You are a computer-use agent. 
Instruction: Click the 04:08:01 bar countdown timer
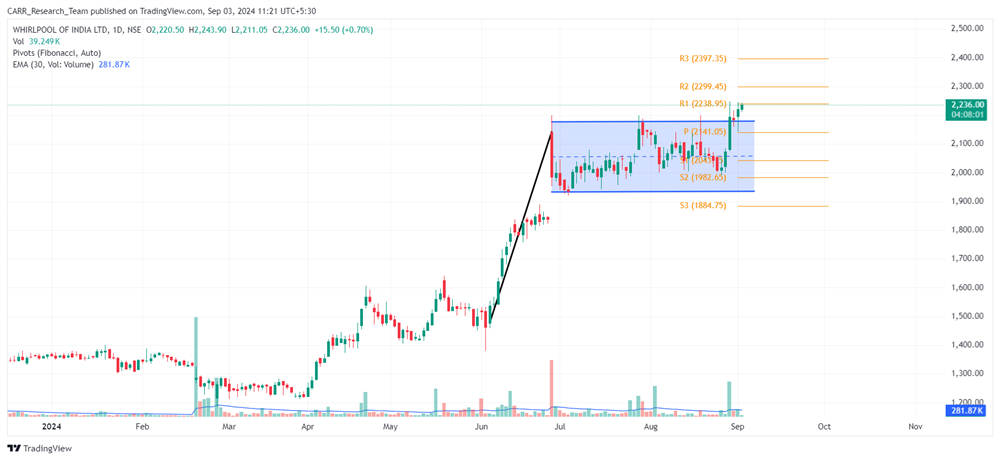[x=967, y=114]
